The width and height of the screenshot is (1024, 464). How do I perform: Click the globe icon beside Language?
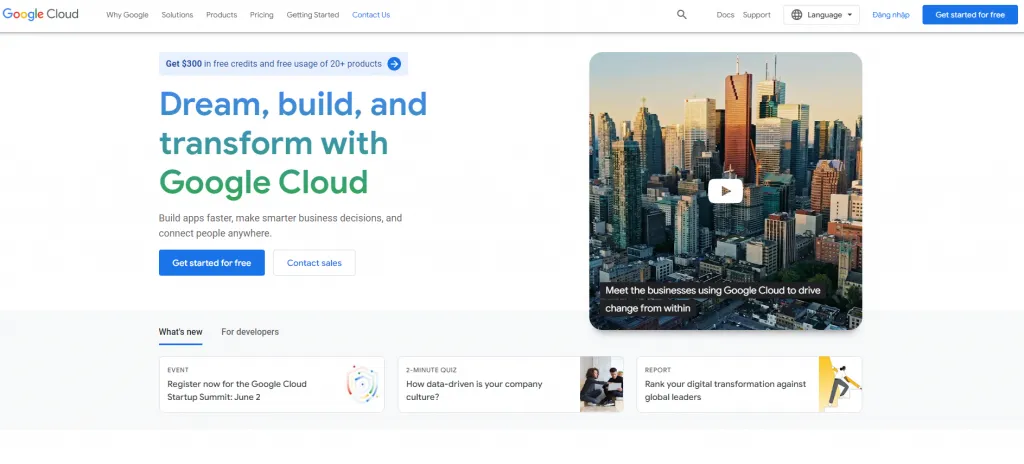(x=796, y=15)
